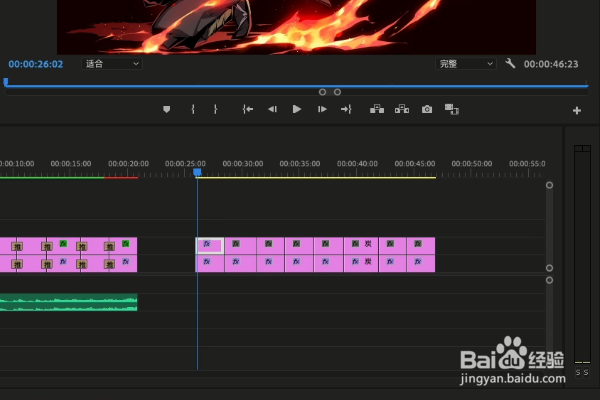Select the last pink clip ending near 00:00:45:00
Image resolution: width=600 pixels, height=400 pixels.
point(421,246)
